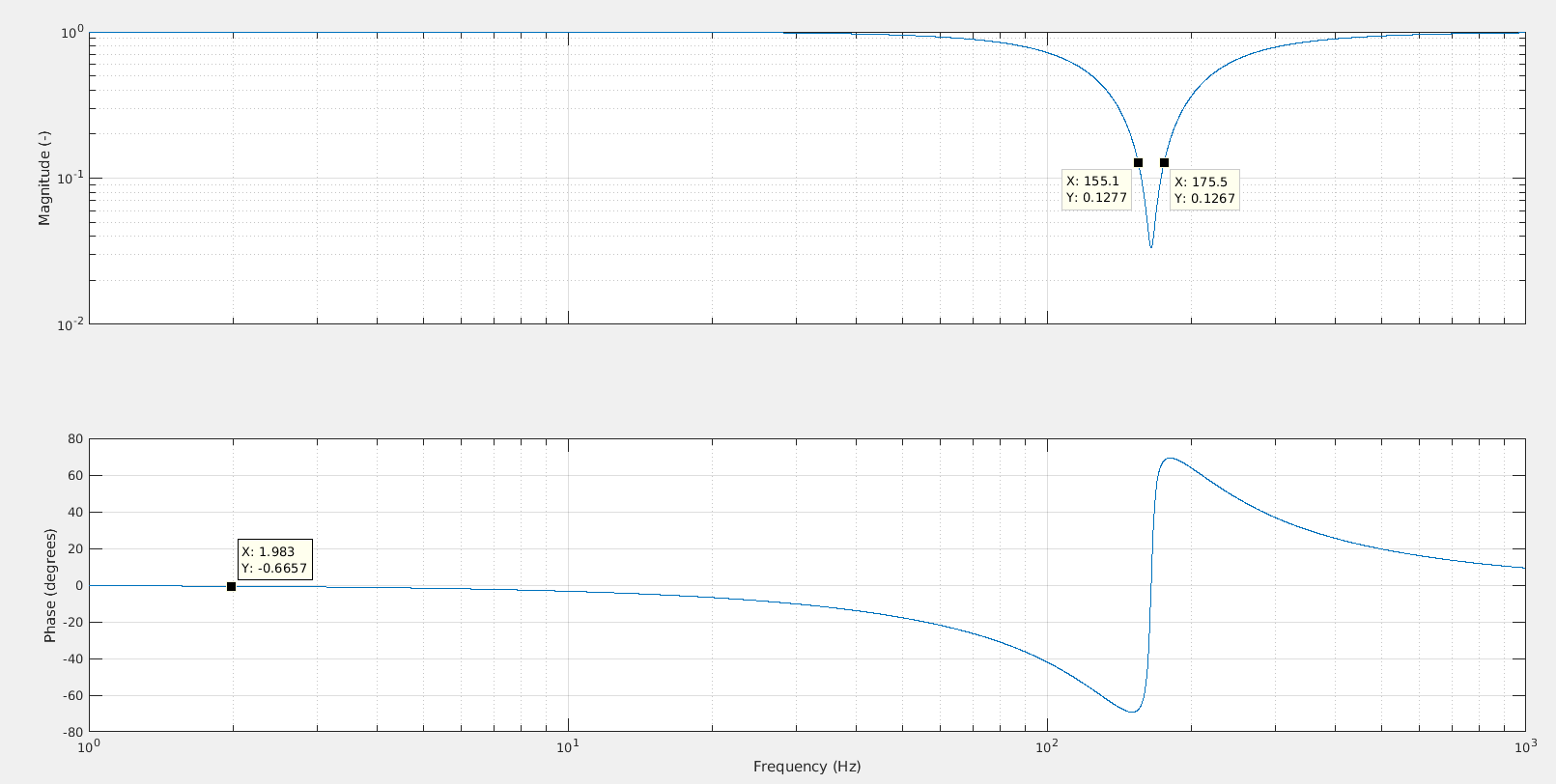
Task: Click the data tip box reading Y: 0.1267
Action: 1204,190
